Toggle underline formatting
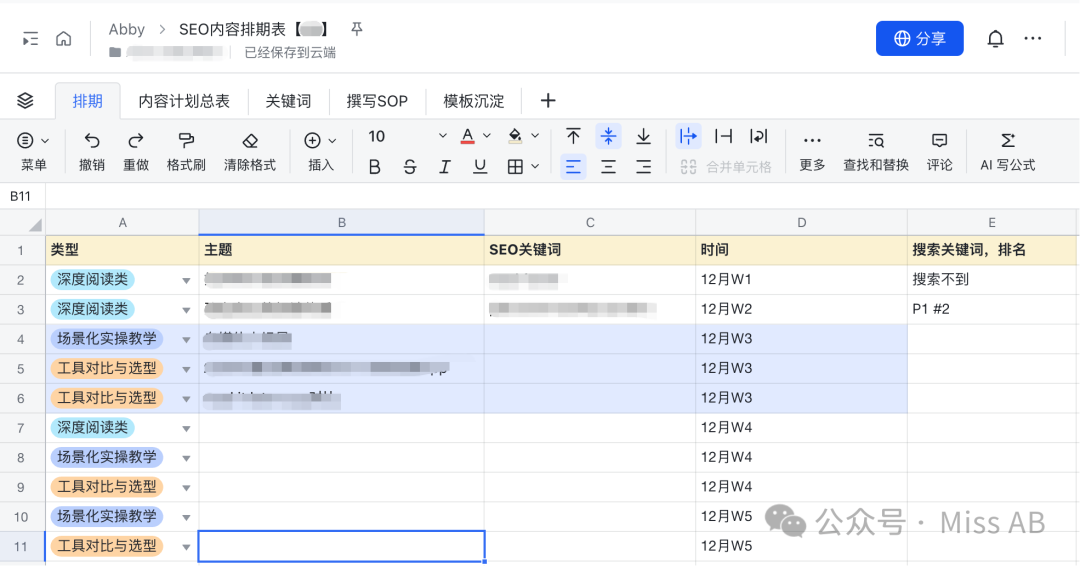 (480, 167)
